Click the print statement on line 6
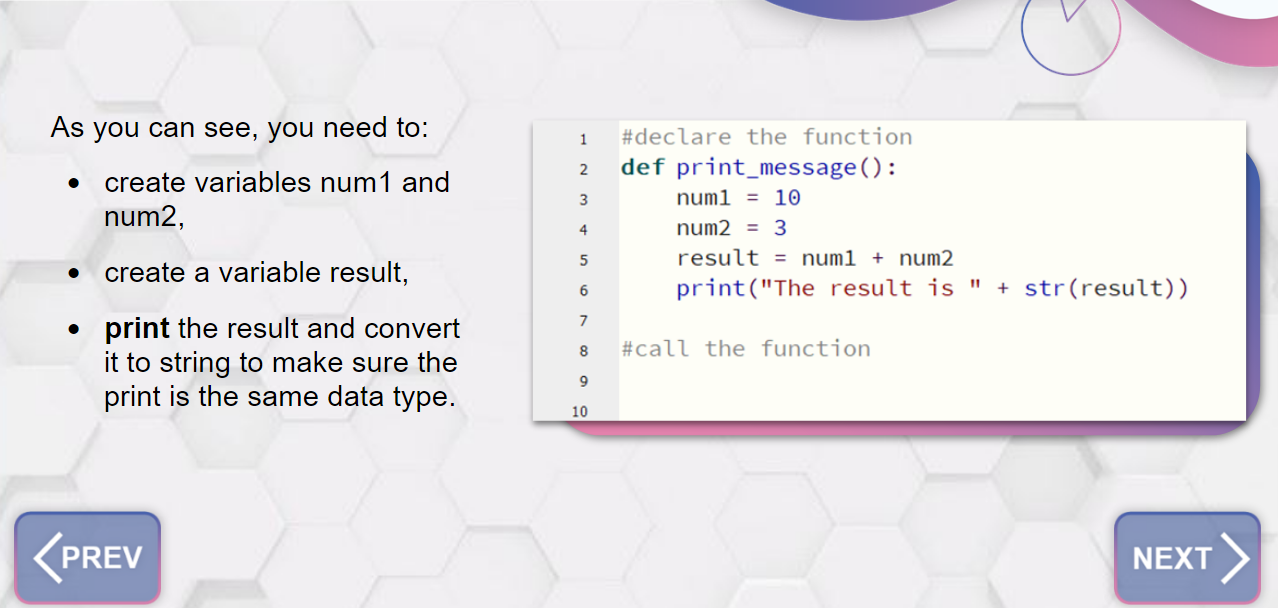Viewport: 1278px width, 608px height. click(932, 288)
